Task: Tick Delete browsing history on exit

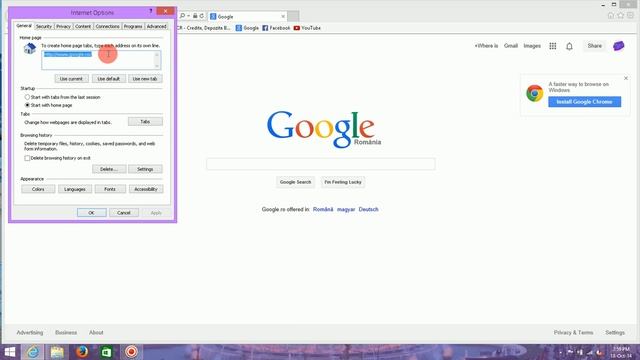Action: pyautogui.click(x=27, y=158)
